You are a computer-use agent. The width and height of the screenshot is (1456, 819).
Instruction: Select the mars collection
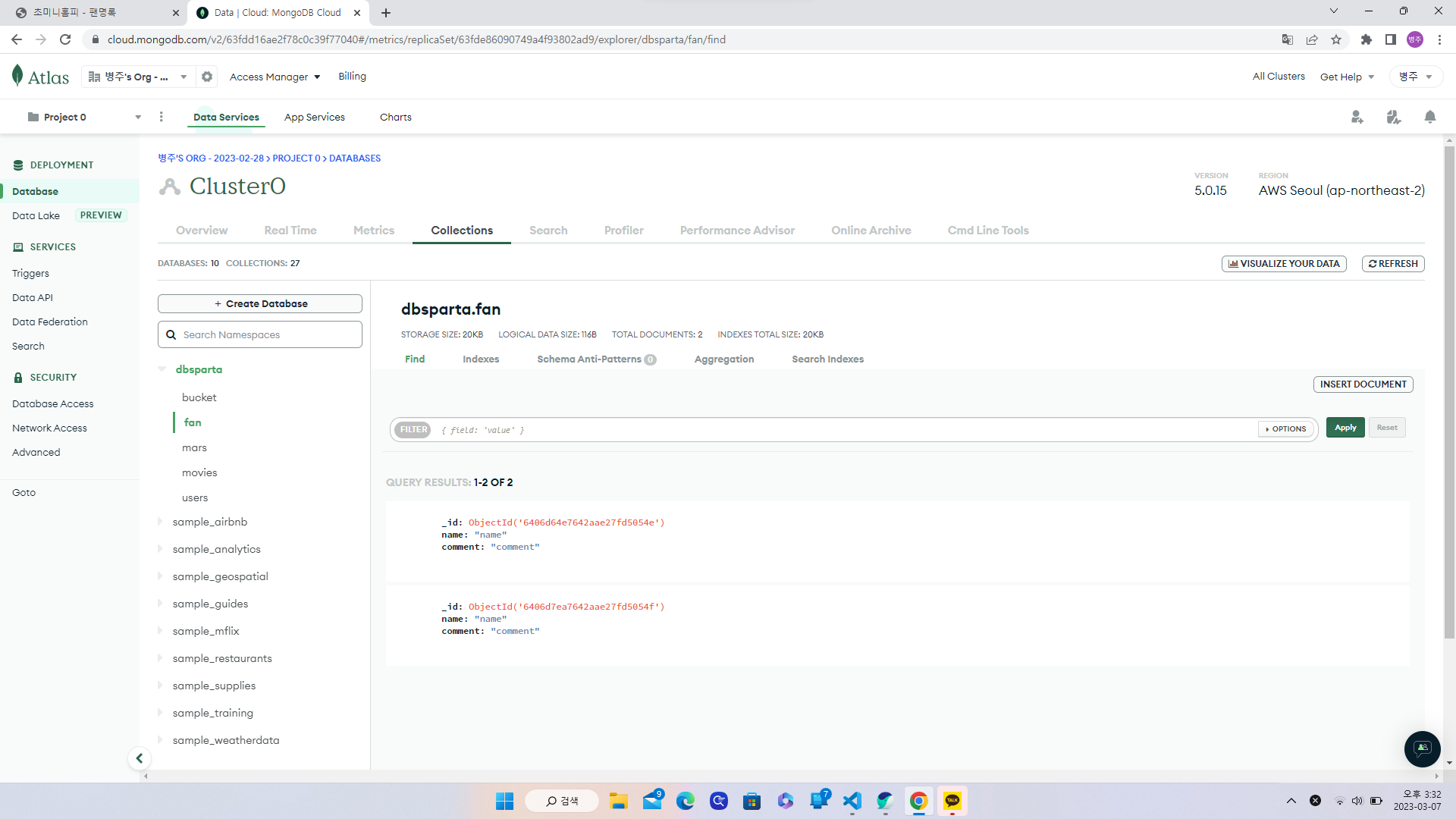pos(194,447)
